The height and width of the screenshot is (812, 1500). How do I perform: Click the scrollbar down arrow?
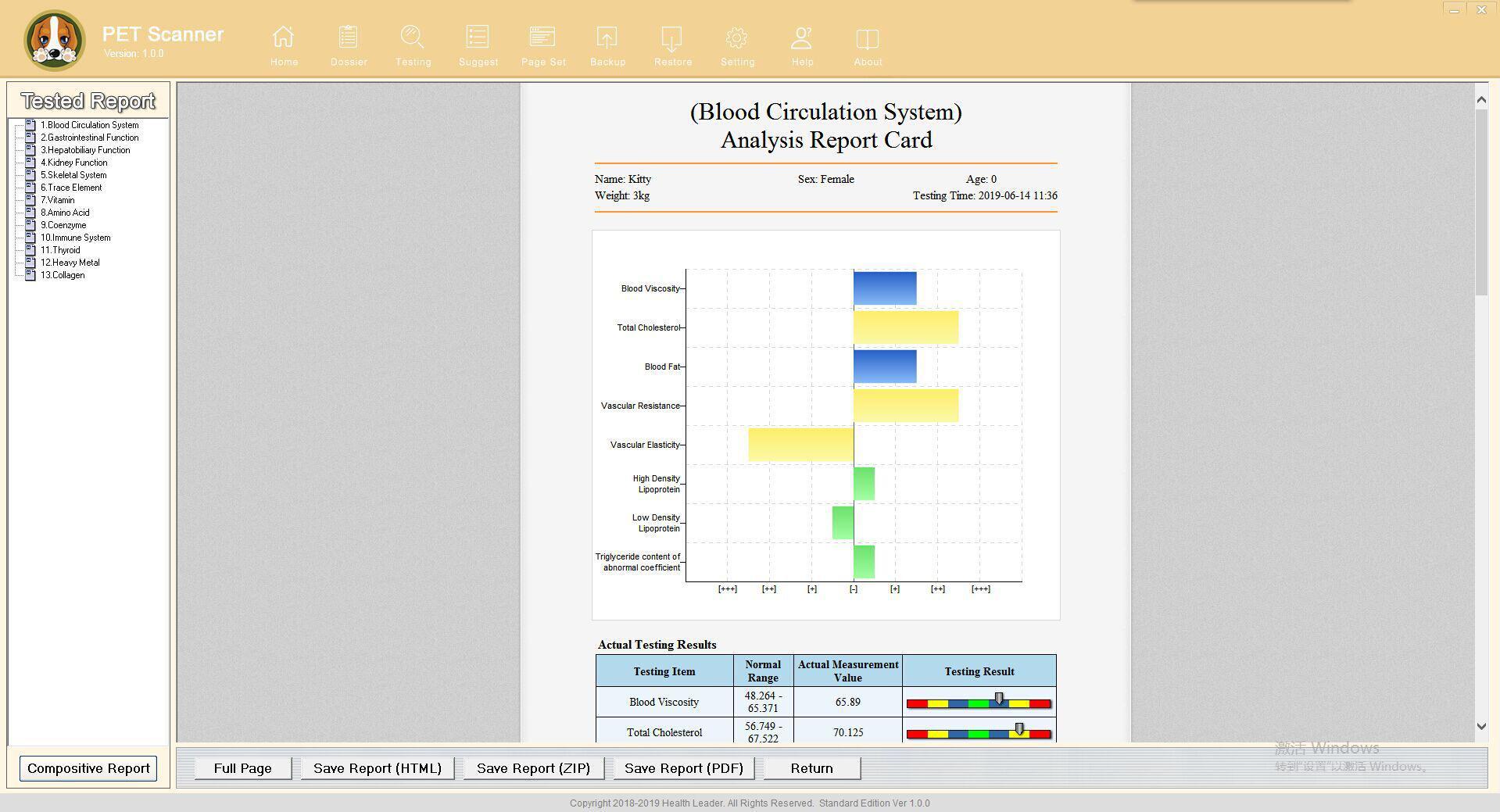(1480, 726)
